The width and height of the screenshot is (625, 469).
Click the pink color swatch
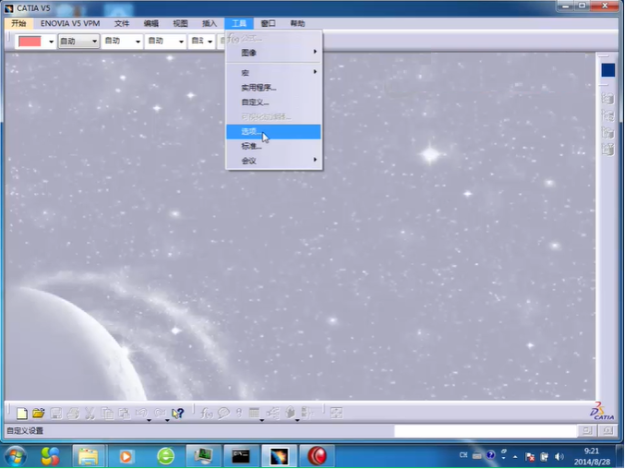[x=30, y=41]
